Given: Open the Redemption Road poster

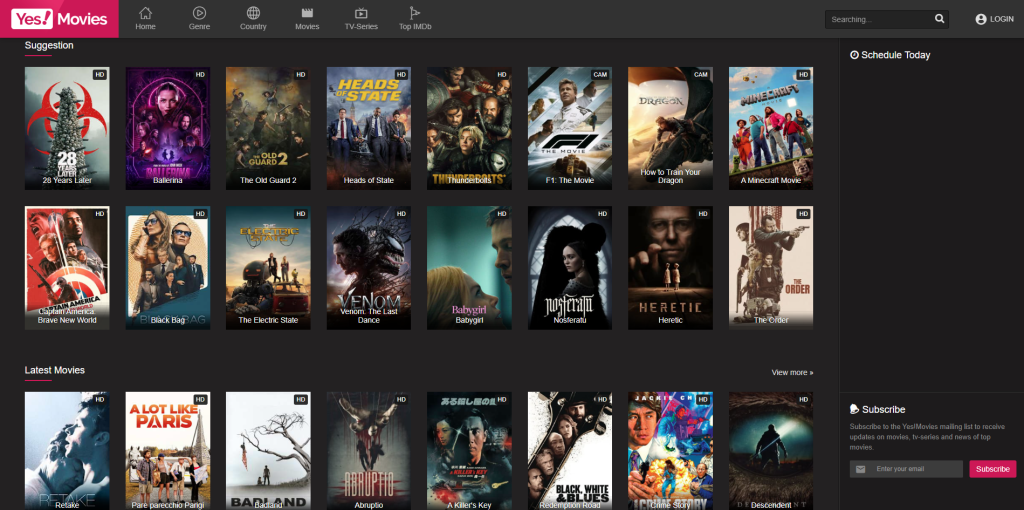Looking at the screenshot, I should pyautogui.click(x=570, y=451).
